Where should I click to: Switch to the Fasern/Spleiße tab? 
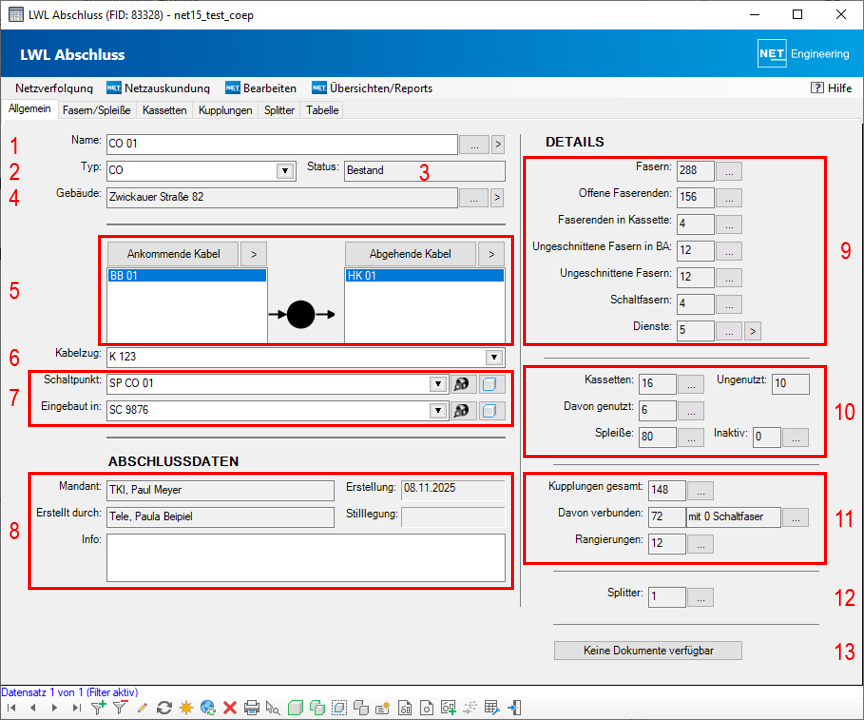[97, 111]
